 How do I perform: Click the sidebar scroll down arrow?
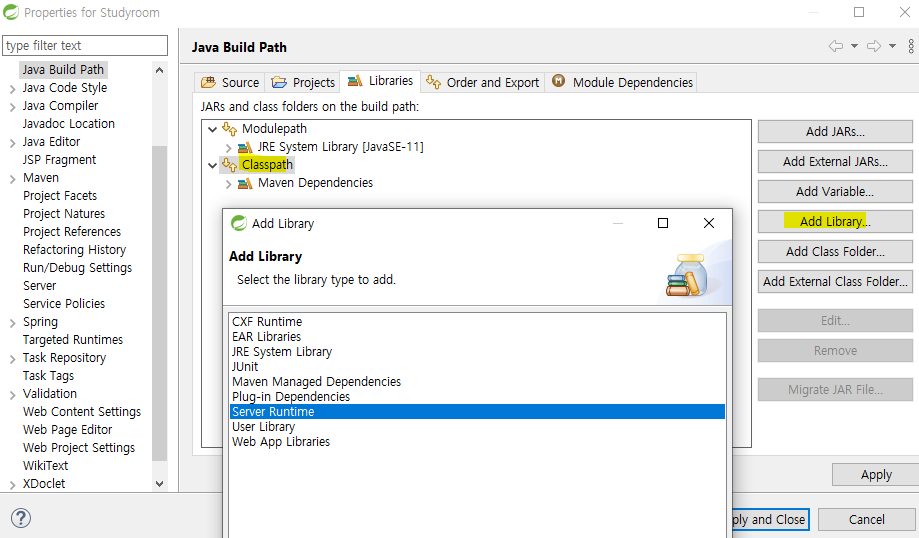tap(159, 483)
